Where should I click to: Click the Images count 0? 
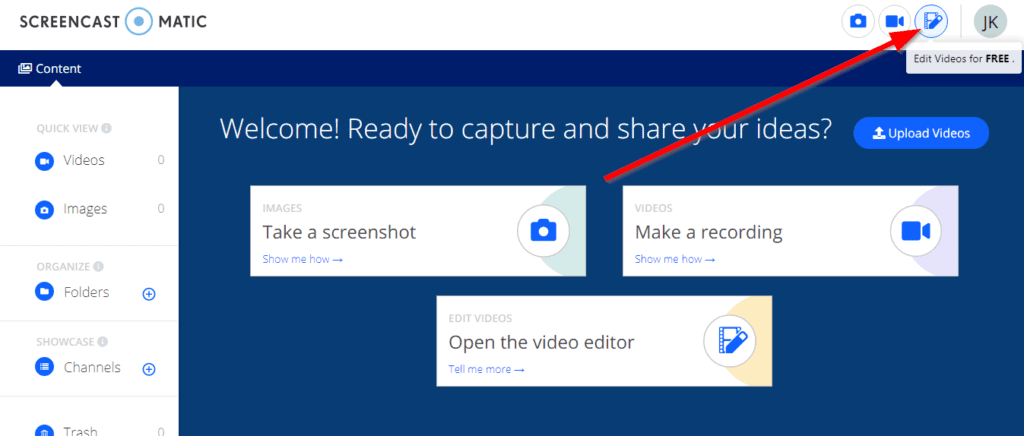coord(161,209)
